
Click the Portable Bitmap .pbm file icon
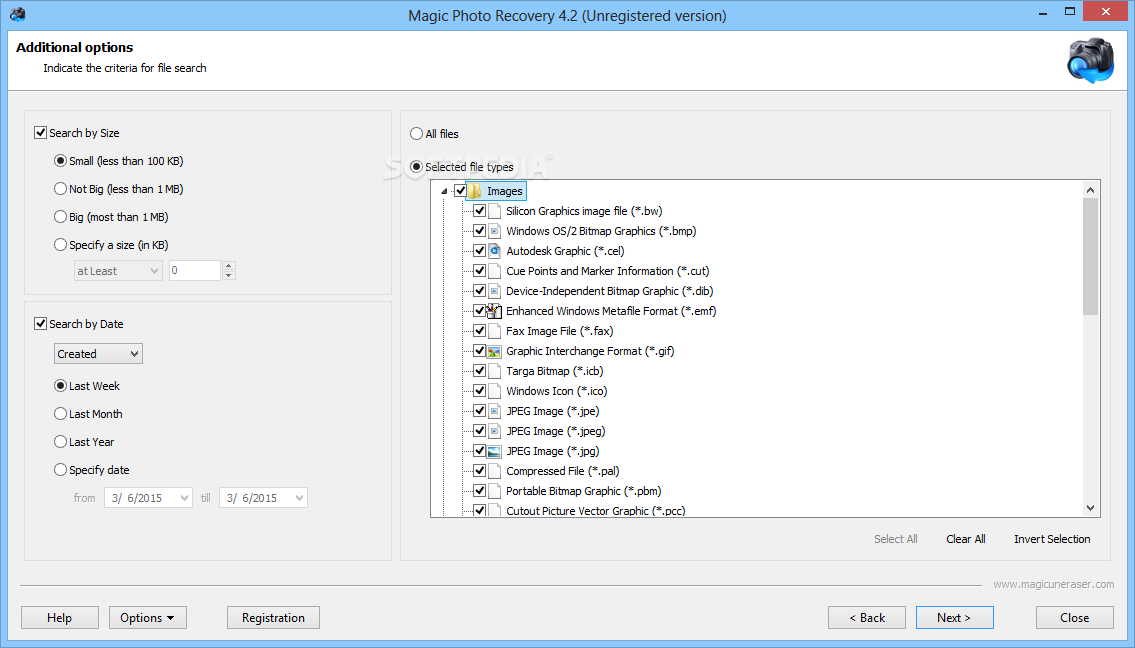click(494, 491)
